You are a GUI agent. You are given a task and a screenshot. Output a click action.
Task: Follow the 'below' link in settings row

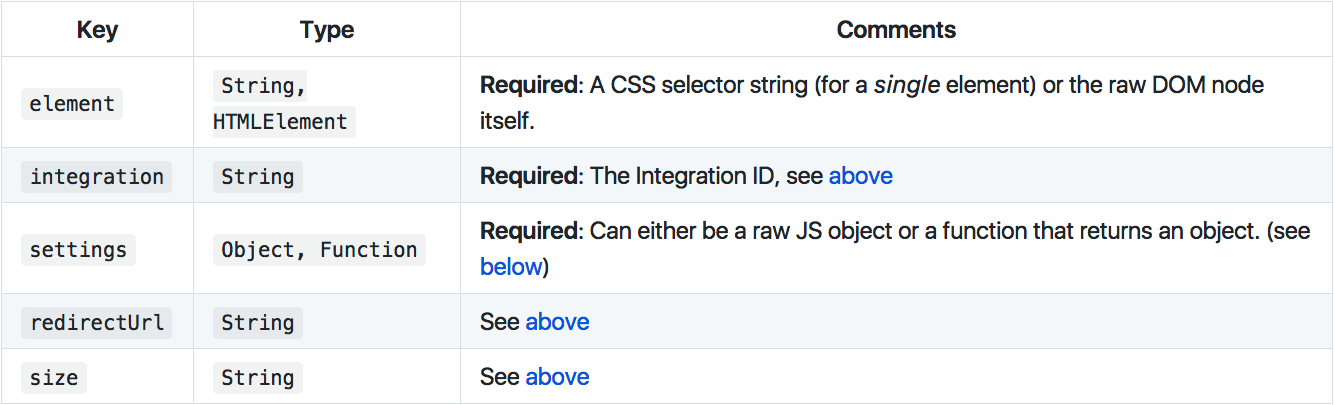pyautogui.click(x=511, y=267)
